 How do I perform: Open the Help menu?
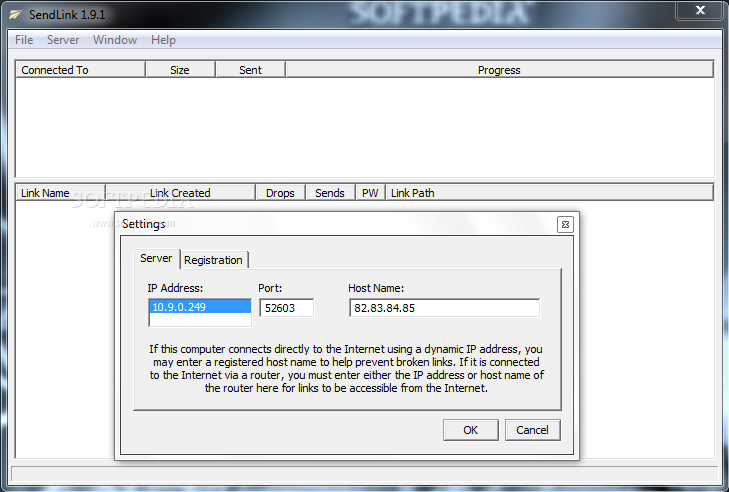coord(163,40)
